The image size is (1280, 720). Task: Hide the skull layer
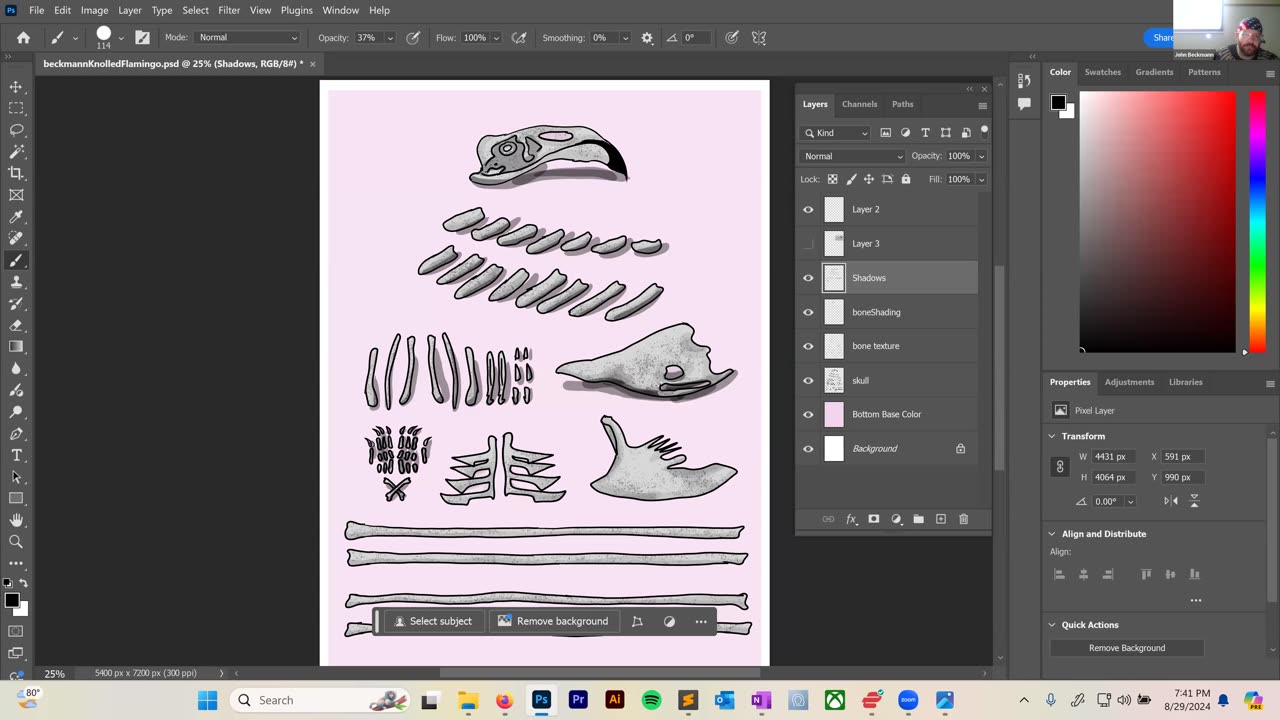tap(808, 380)
